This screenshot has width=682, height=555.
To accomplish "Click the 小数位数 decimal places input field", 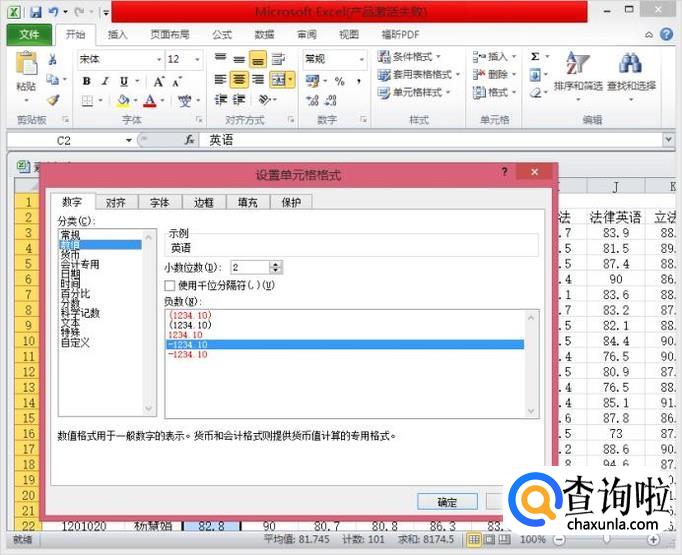I will 249,267.
